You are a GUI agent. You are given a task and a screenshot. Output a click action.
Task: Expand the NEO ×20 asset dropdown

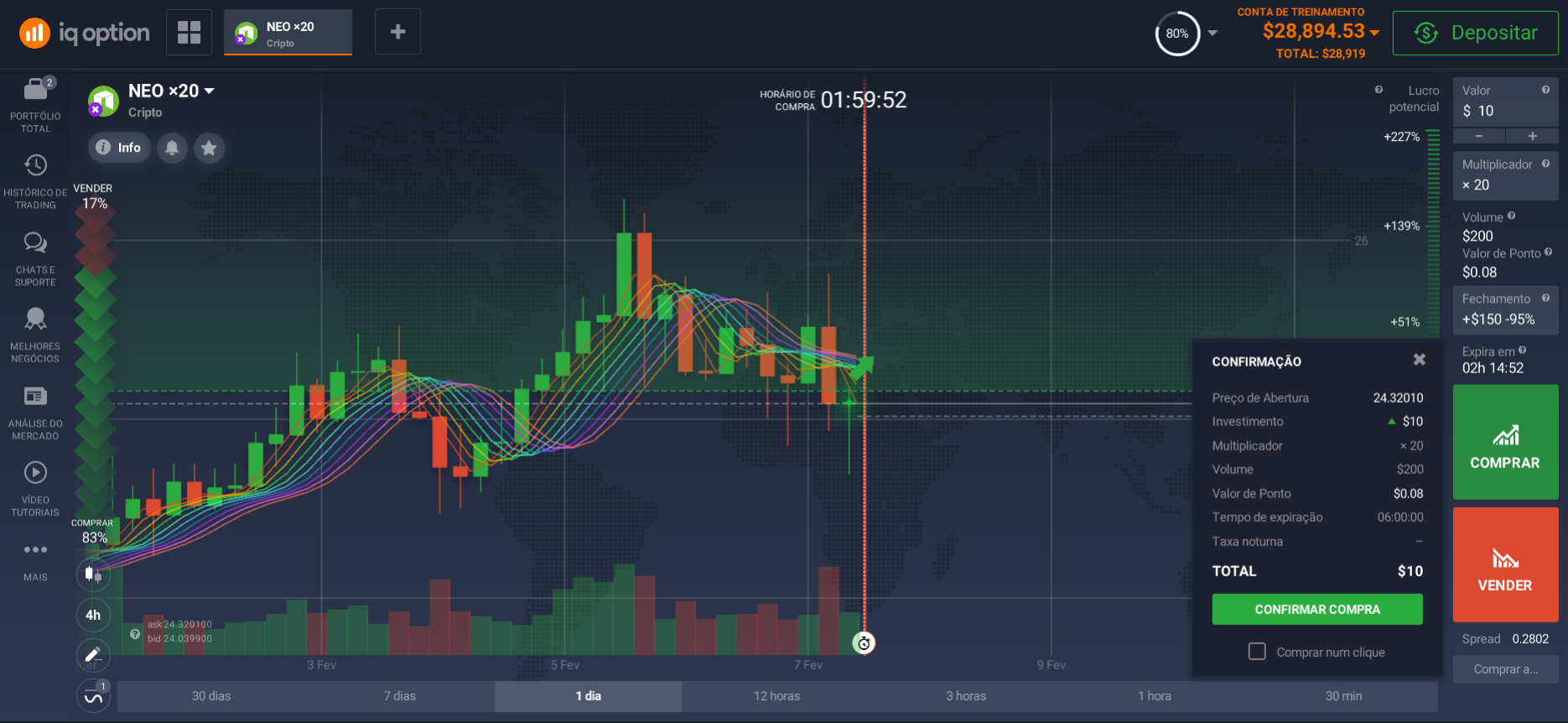[x=209, y=91]
